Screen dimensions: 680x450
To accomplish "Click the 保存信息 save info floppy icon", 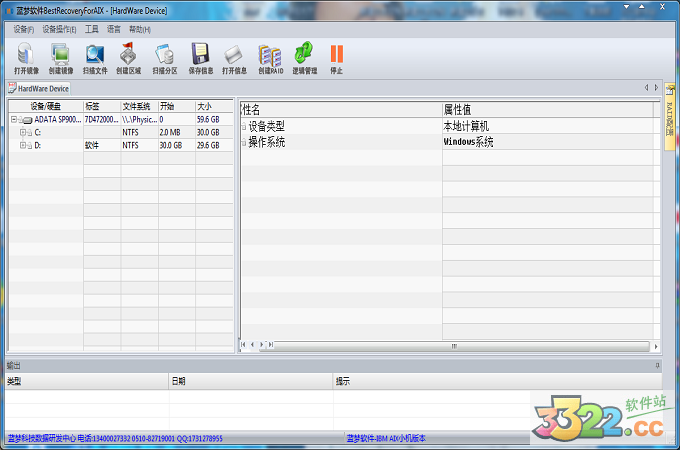I will coord(200,59).
